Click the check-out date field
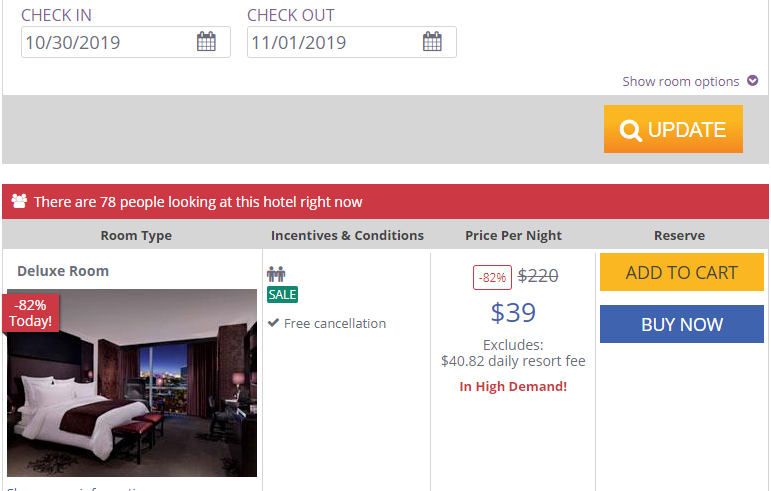Screen dimensions: 771x491 click(x=352, y=42)
